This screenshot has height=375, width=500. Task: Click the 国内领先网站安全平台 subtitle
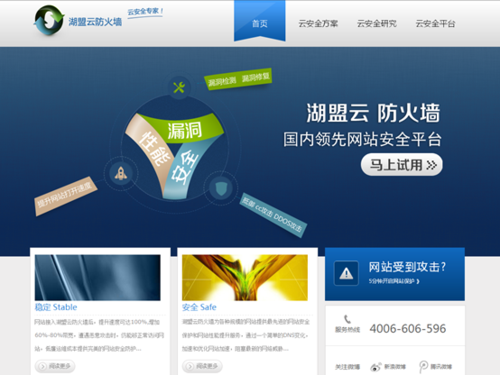362,139
